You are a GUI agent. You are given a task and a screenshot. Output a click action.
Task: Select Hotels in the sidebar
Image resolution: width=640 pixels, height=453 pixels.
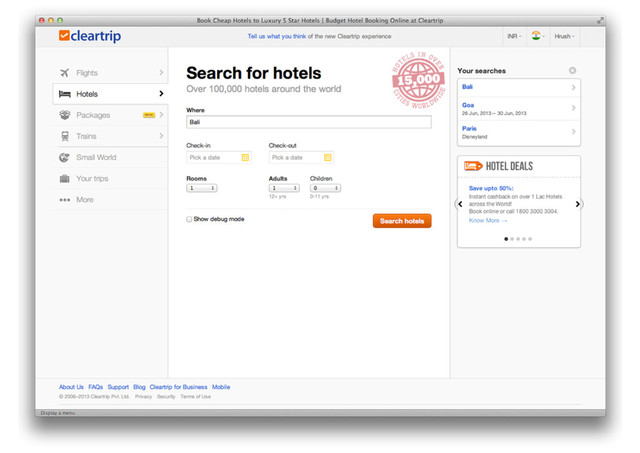[x=110, y=94]
